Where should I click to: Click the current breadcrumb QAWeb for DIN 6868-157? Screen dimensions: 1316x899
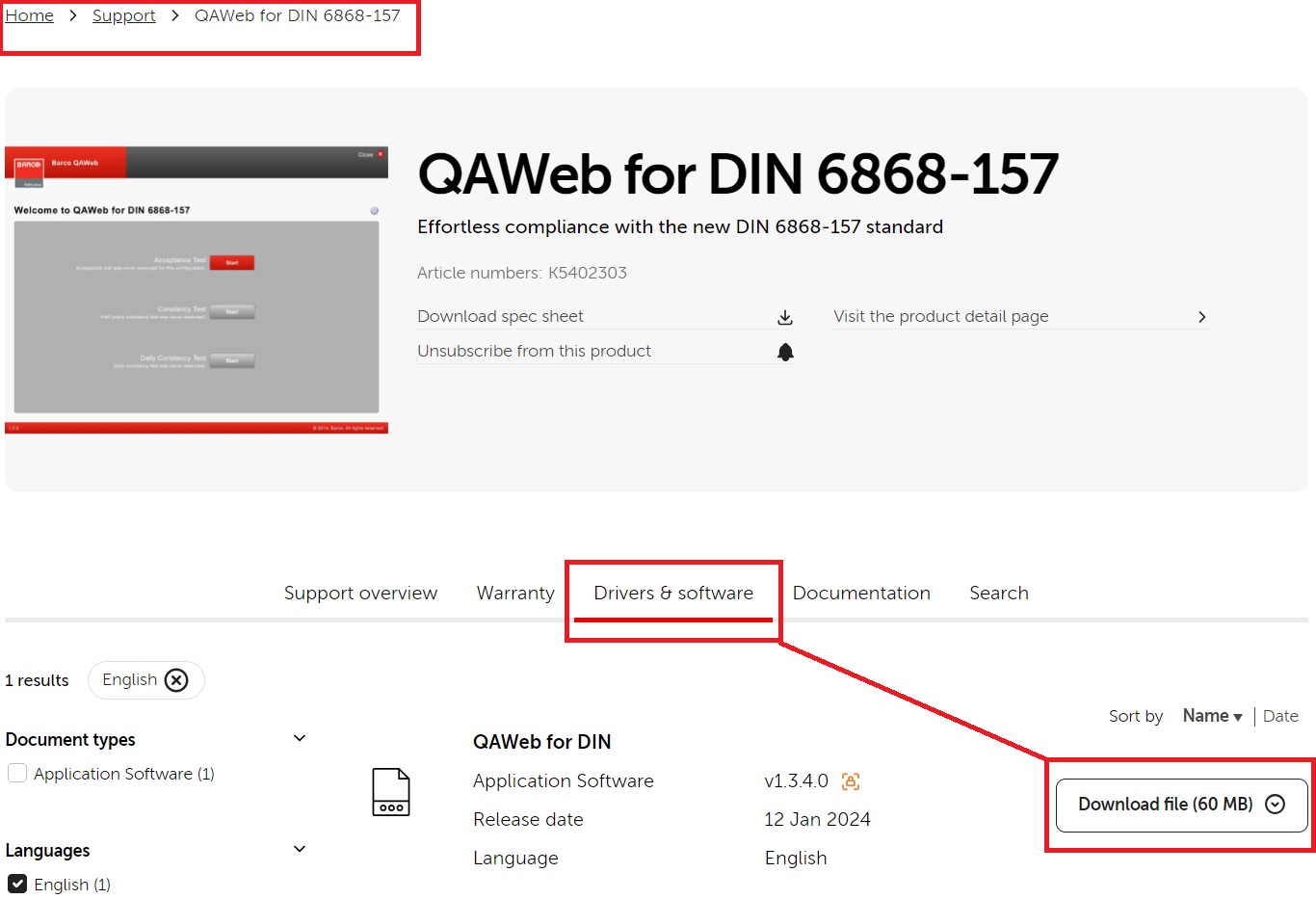click(297, 15)
